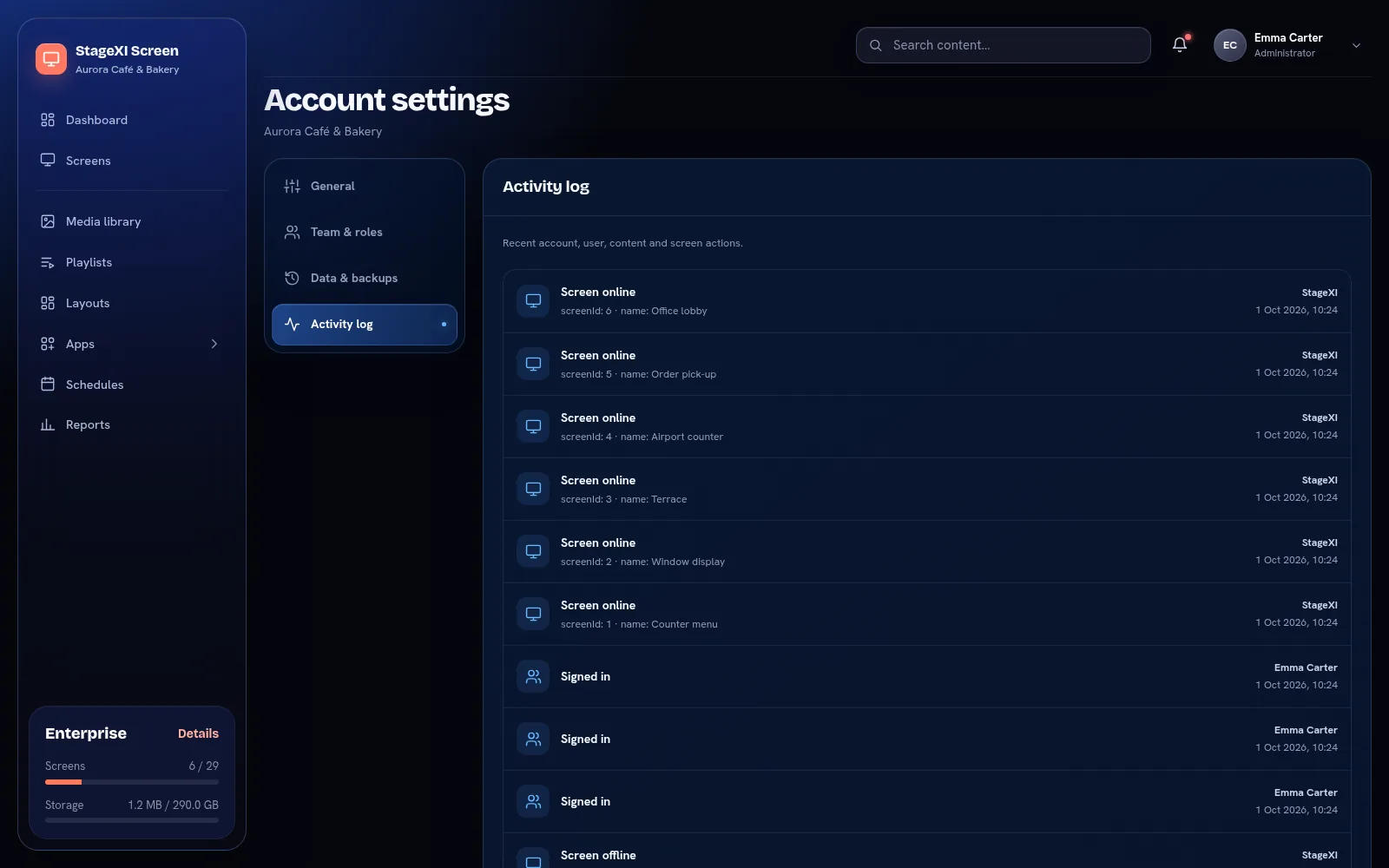Click the Activity log pulse icon

point(293,324)
